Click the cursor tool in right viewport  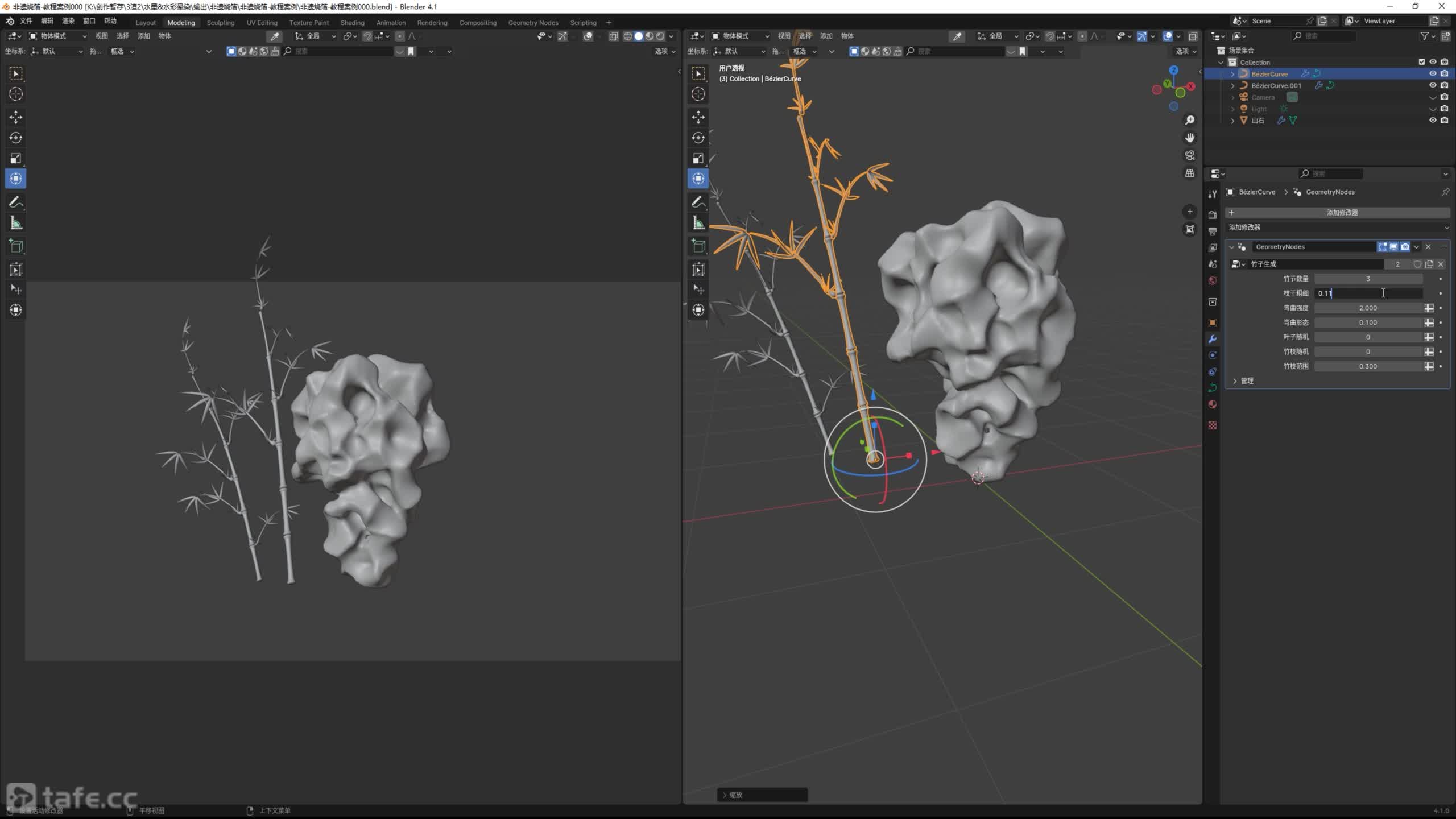click(698, 94)
